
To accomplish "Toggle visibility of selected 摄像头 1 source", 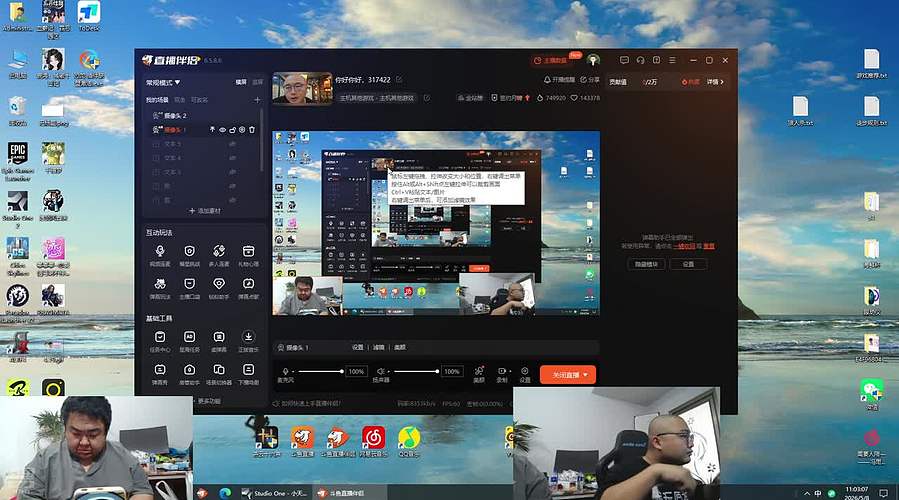I will (222, 130).
